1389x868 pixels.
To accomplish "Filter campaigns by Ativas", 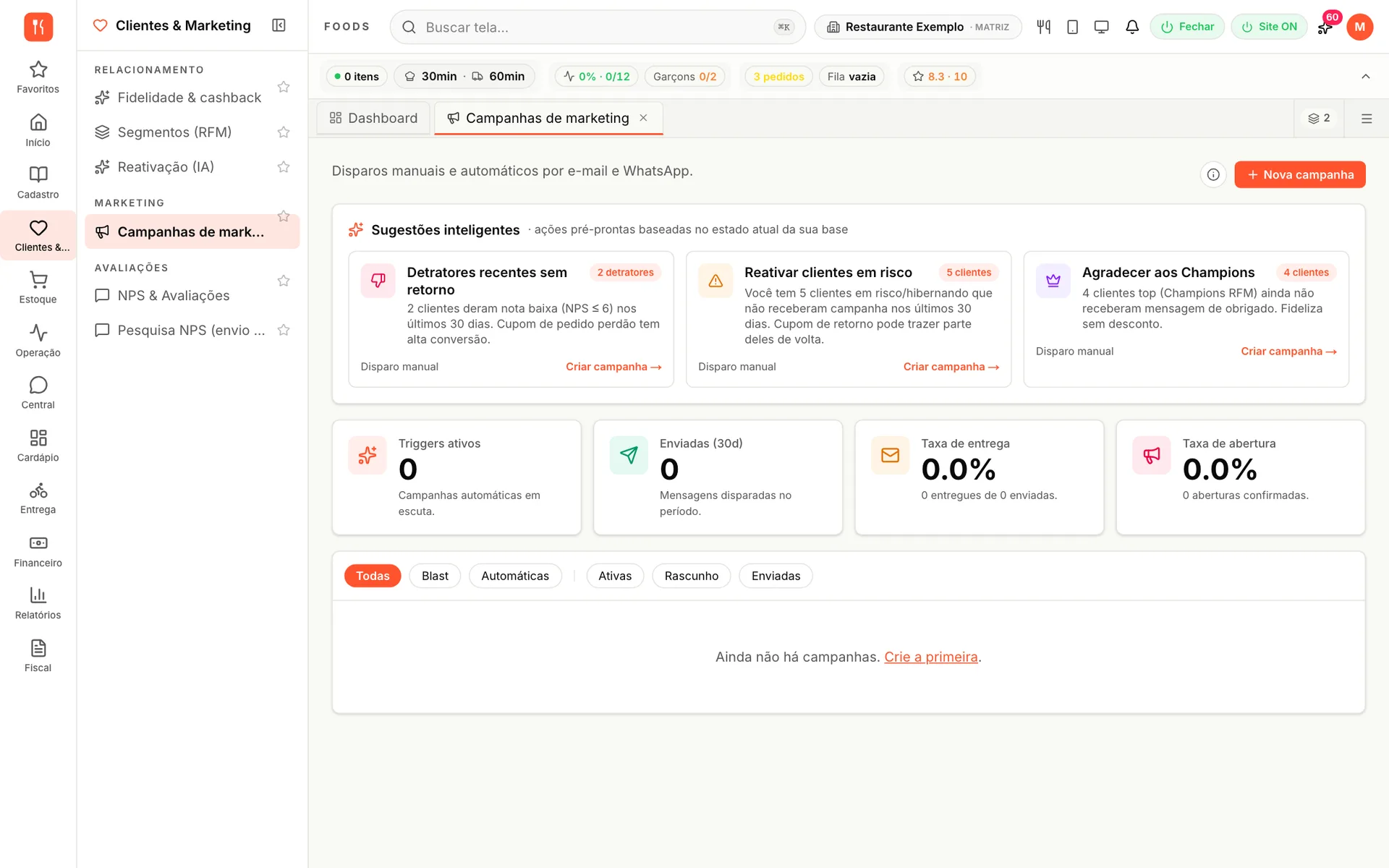I will point(615,576).
